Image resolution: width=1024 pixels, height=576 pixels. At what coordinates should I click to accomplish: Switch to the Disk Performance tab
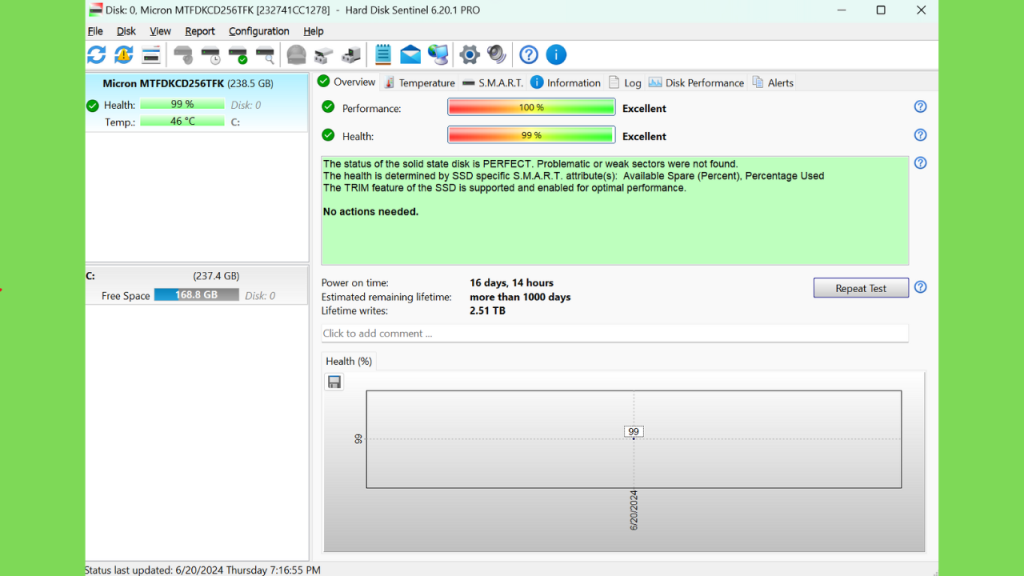pyautogui.click(x=696, y=83)
